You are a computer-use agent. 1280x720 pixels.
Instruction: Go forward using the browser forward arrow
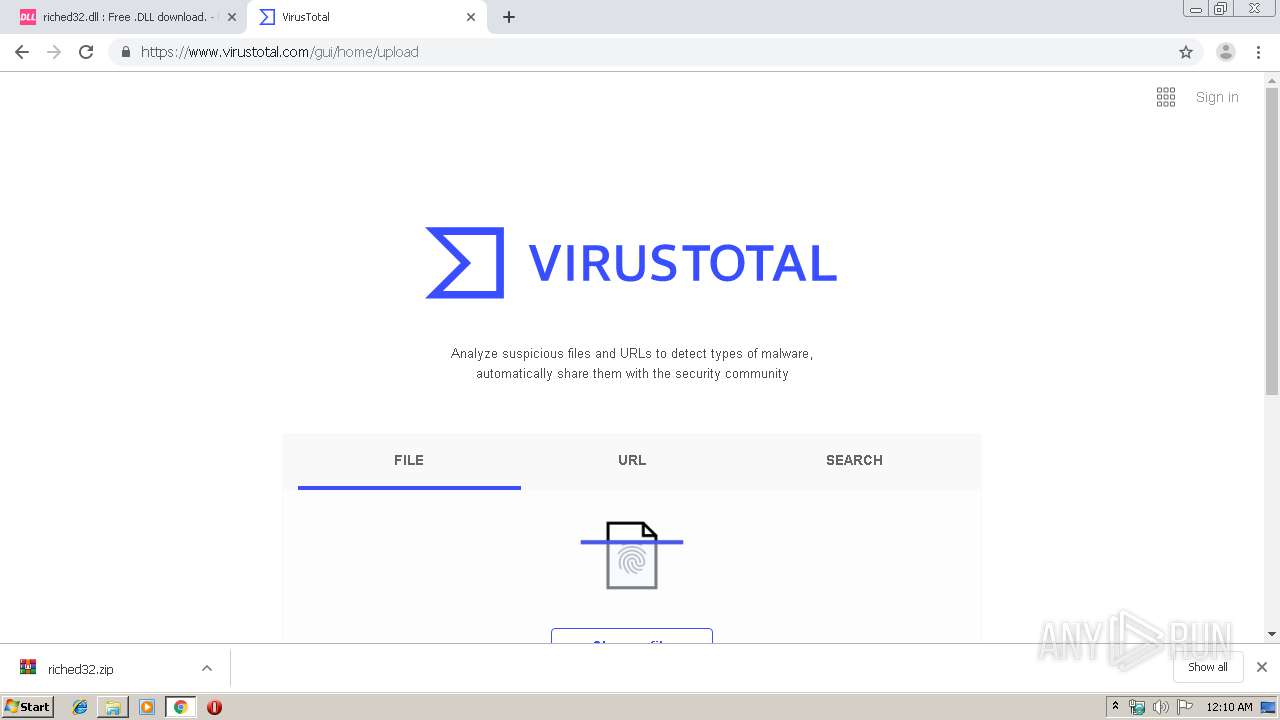[x=54, y=52]
